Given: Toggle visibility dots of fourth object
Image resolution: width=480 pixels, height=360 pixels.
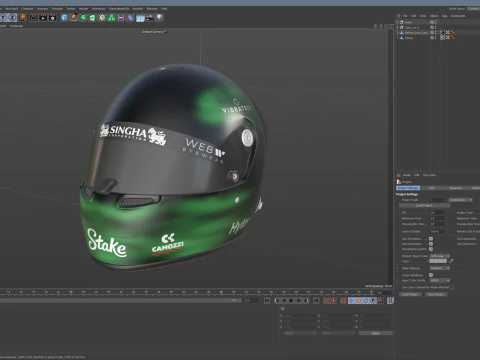Looking at the screenshot, I should point(435,38).
